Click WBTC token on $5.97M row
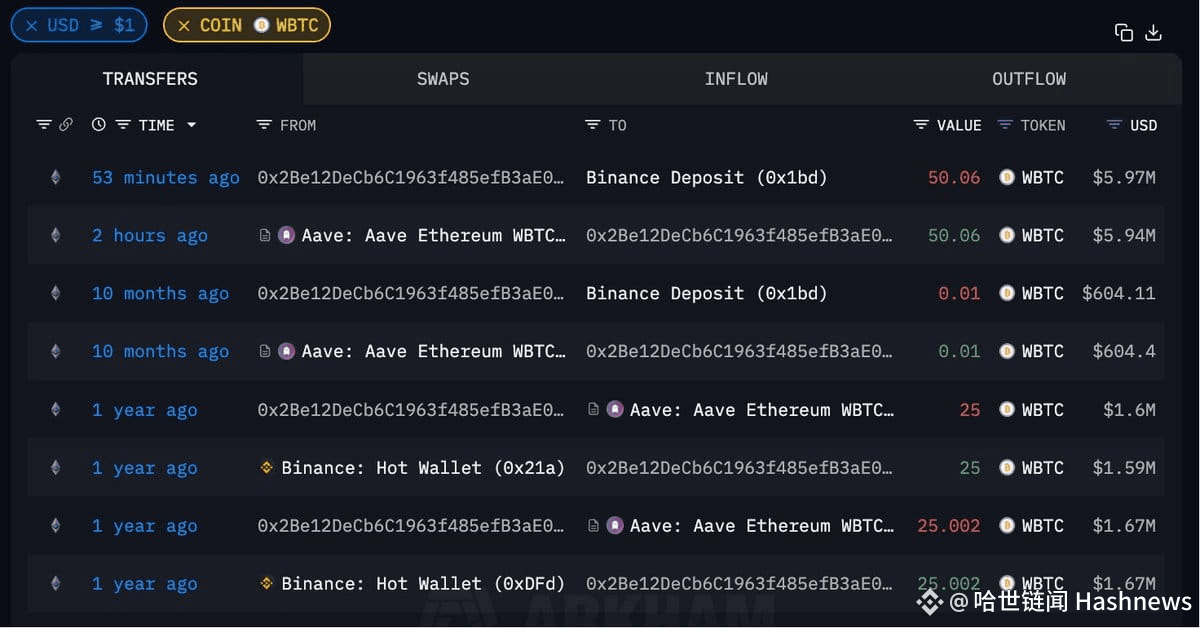Viewport: 1200px width, 628px height. pos(1043,178)
